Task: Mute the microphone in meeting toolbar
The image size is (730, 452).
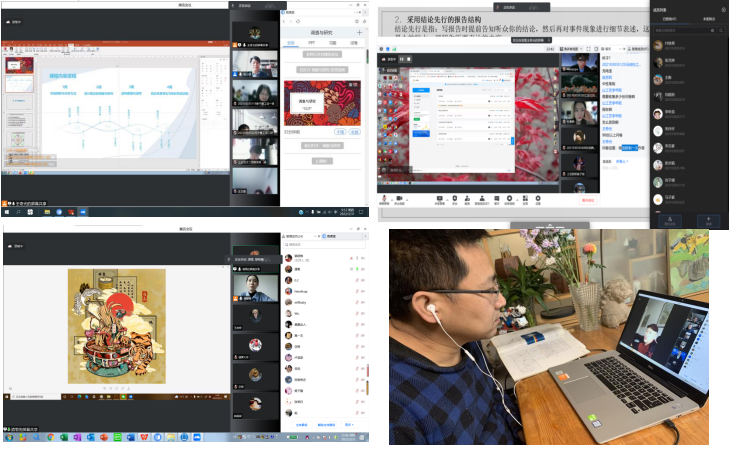Action: tap(383, 198)
